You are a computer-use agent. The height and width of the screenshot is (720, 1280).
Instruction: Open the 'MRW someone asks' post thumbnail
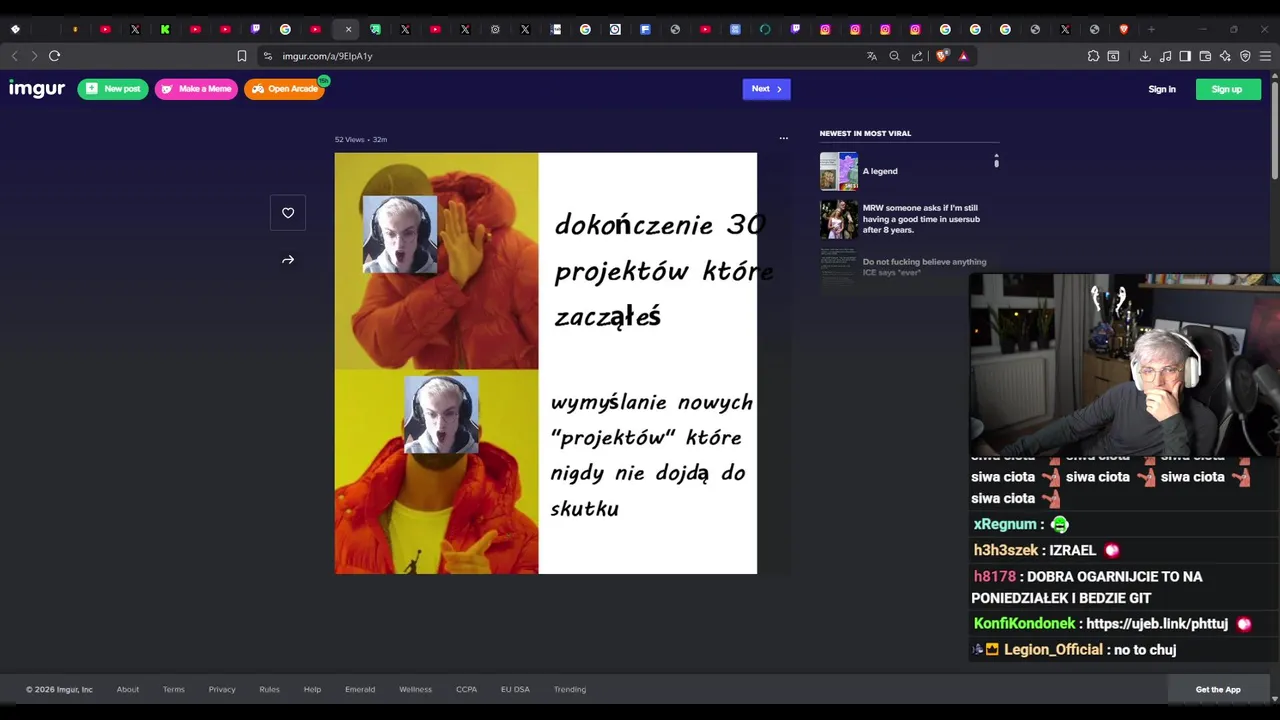point(839,219)
